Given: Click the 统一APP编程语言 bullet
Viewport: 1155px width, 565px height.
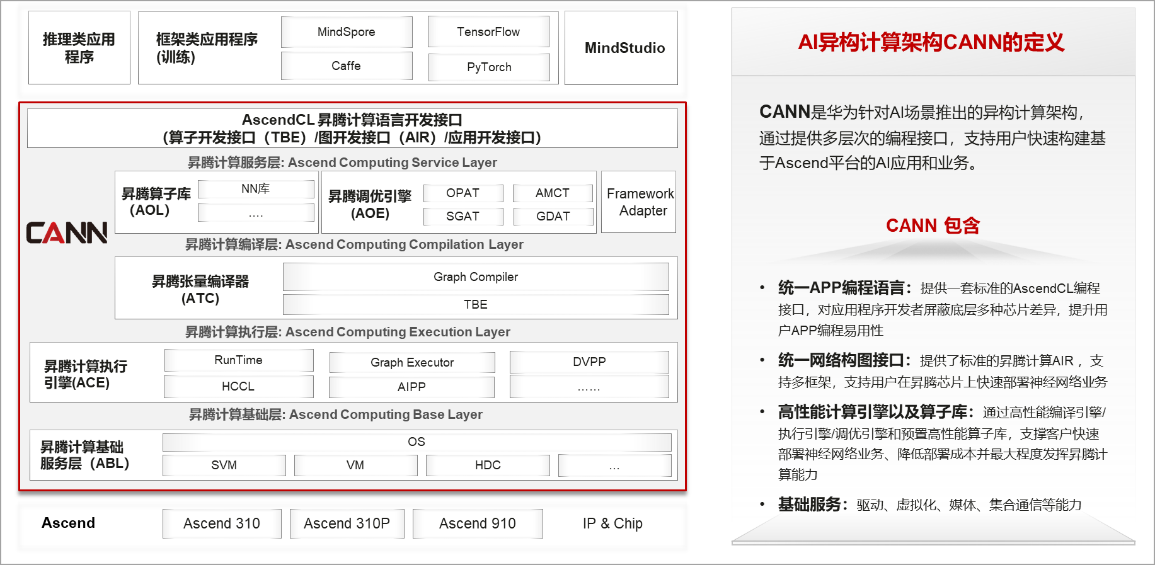Looking at the screenshot, I should click(943, 309).
